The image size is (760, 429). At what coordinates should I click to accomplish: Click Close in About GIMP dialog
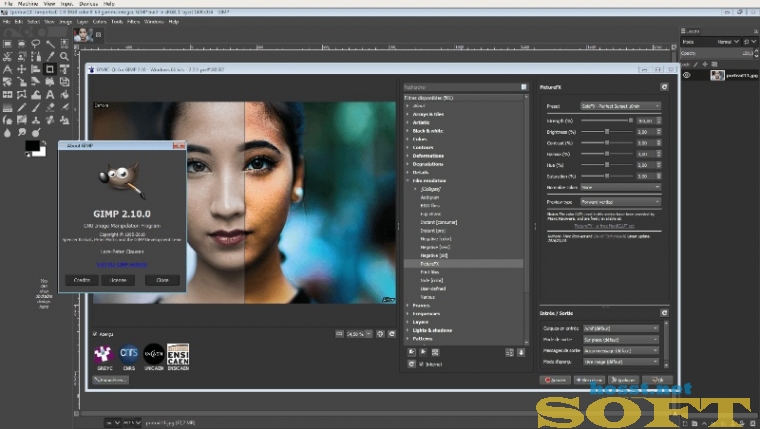point(162,280)
